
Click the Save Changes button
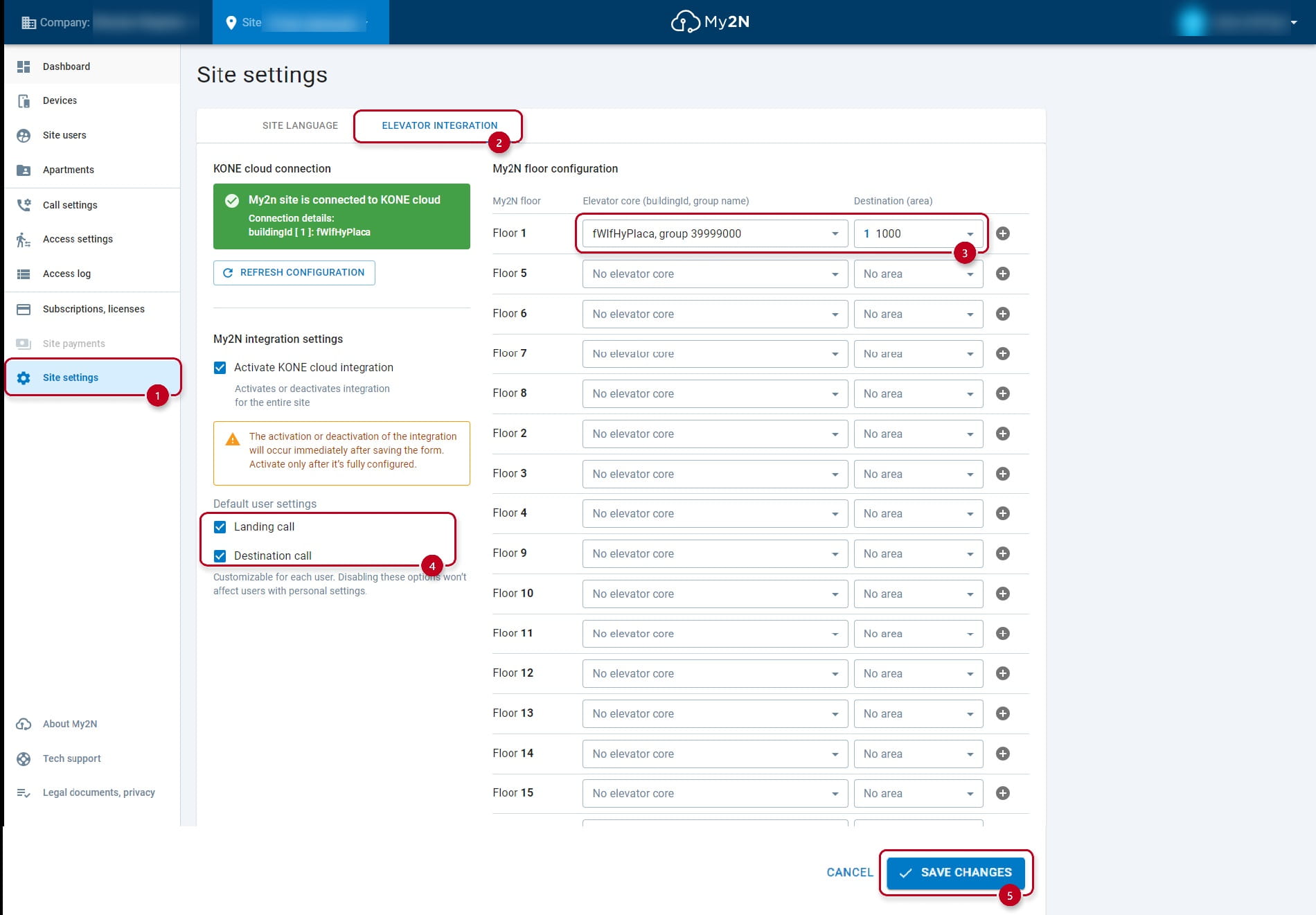click(956, 873)
